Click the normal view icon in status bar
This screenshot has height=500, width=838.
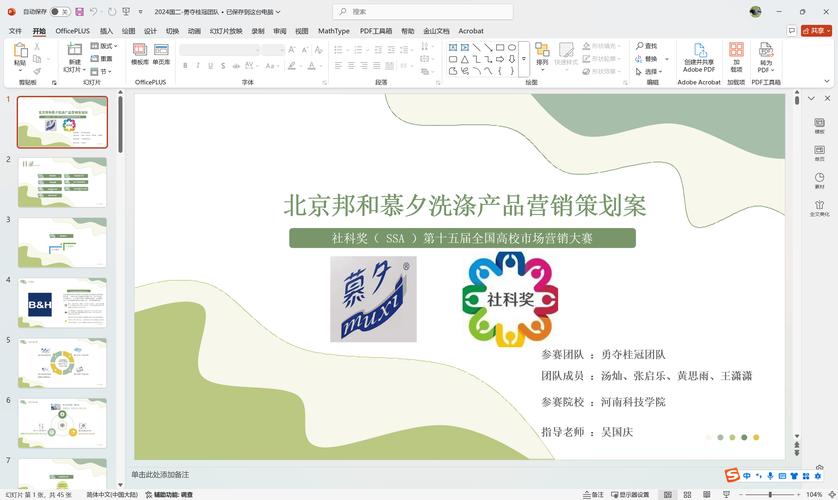[668, 495]
